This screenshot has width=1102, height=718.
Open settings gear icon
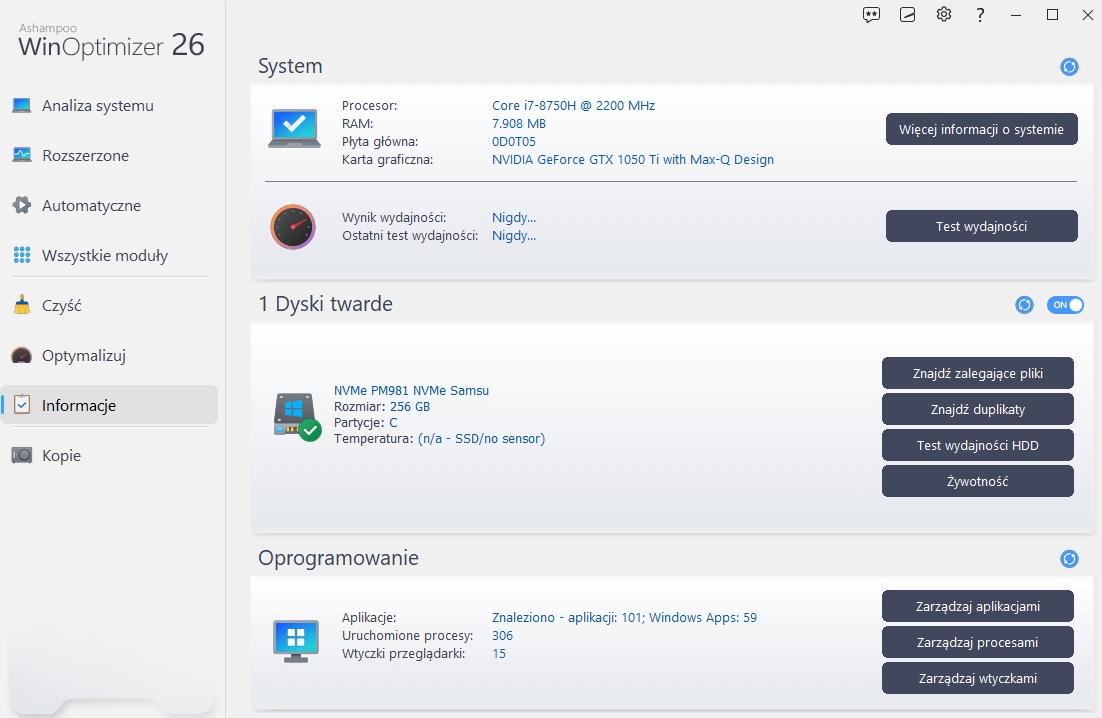click(944, 15)
